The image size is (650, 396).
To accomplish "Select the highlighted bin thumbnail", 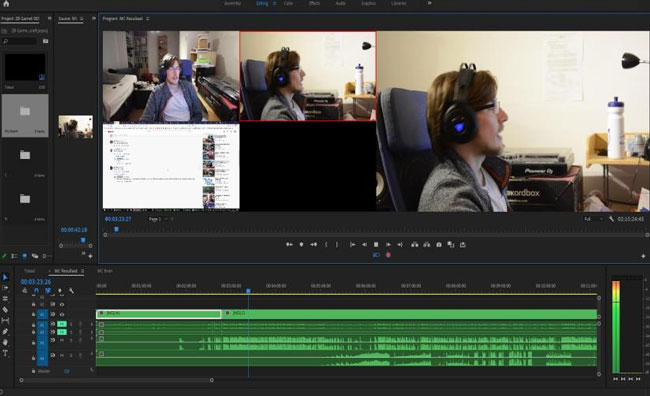I will (x=25, y=115).
